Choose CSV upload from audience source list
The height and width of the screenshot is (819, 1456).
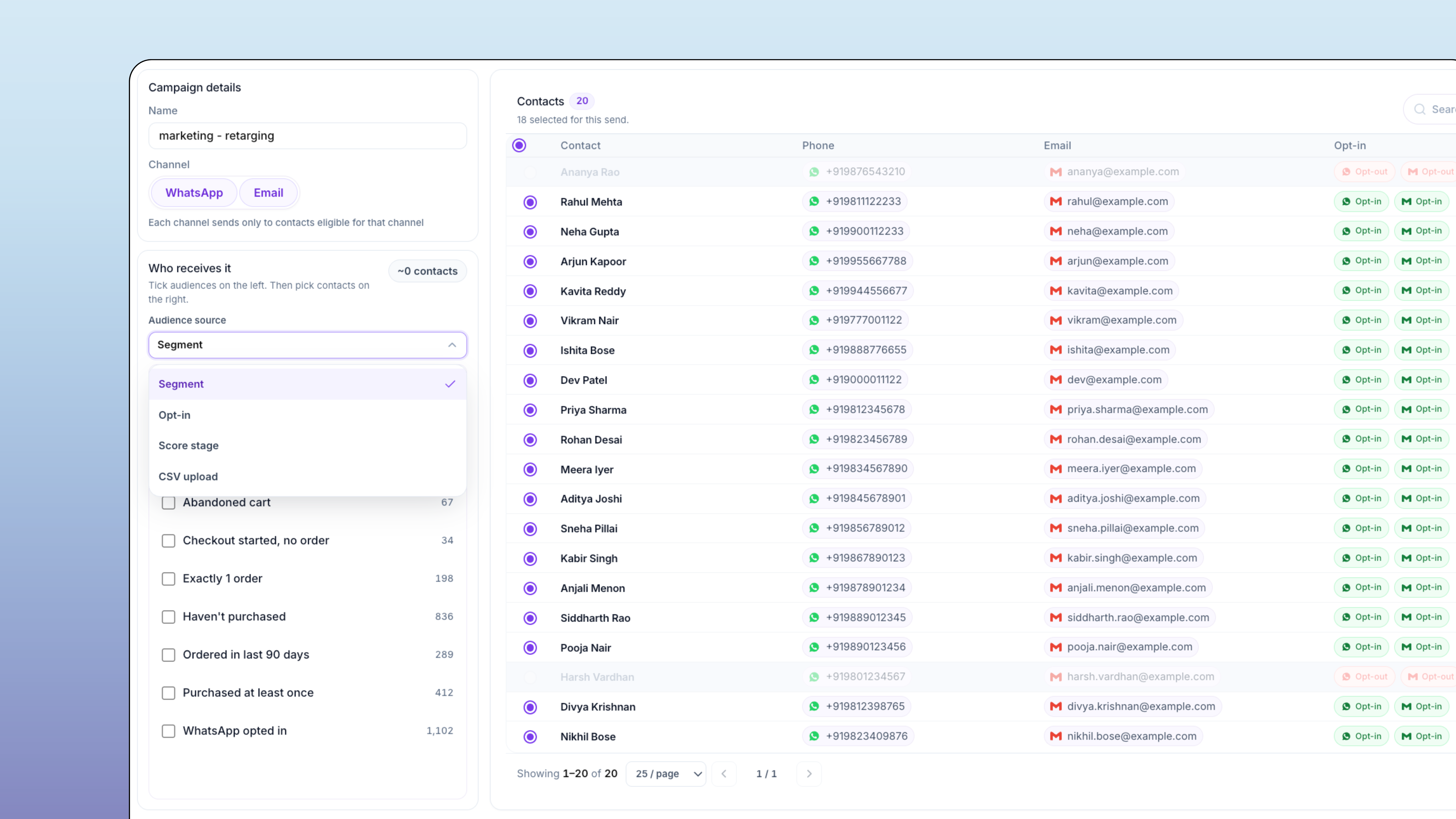[307, 477]
